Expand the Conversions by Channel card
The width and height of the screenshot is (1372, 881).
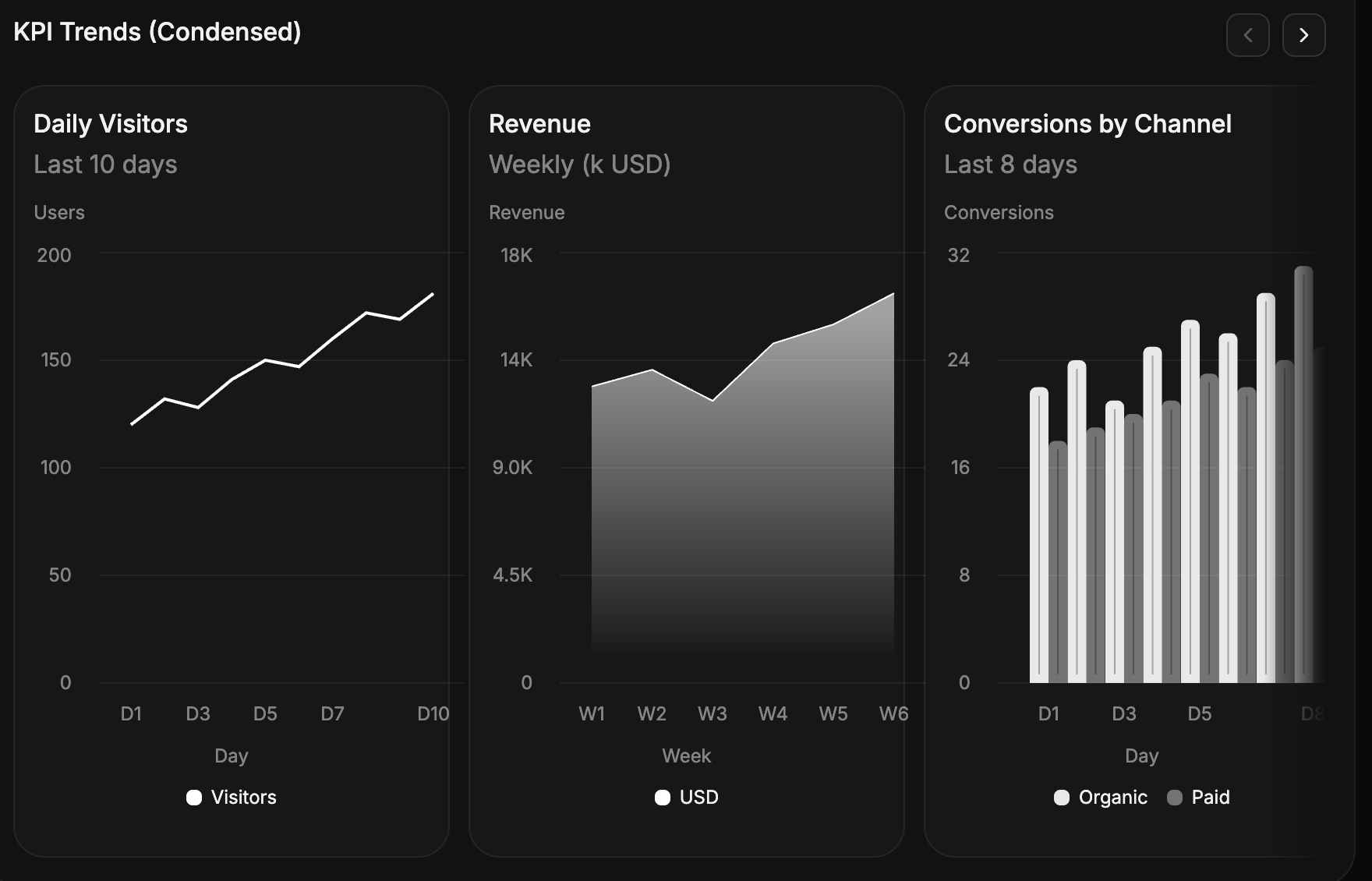pos(1087,123)
